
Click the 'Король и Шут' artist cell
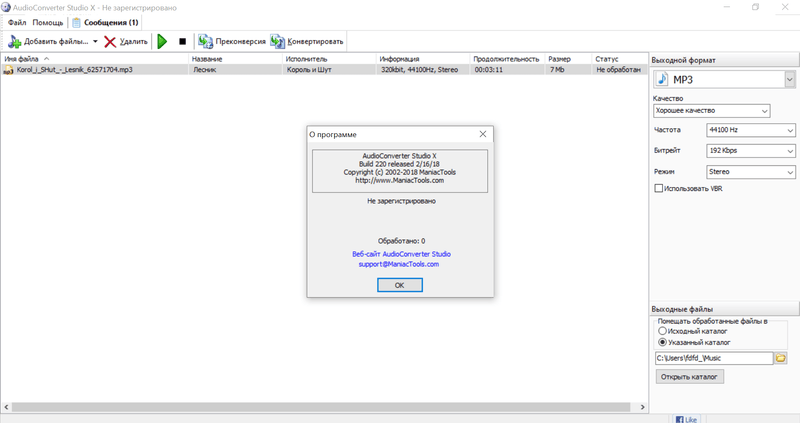tap(309, 70)
